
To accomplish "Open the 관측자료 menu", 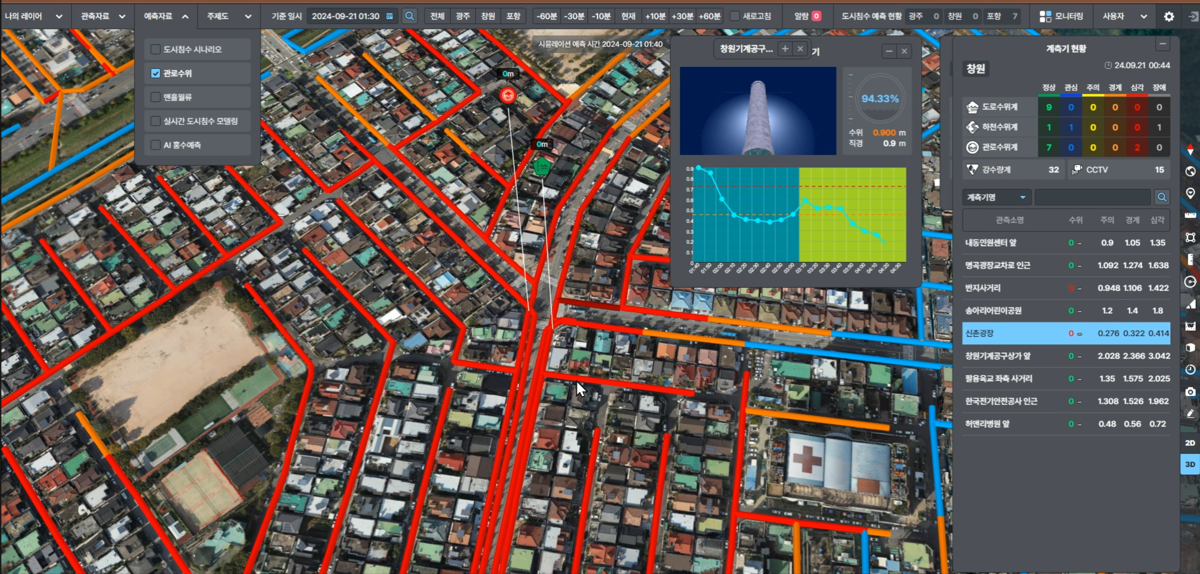I will pos(103,16).
